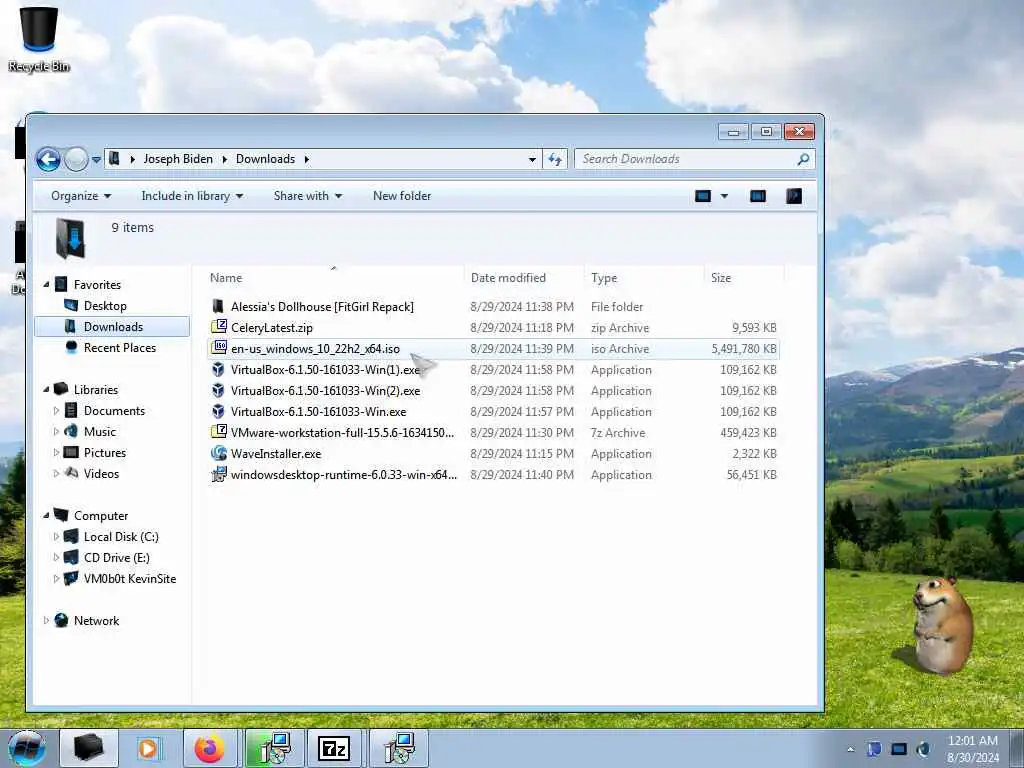Select Downloads in Favorites sidebar
The image size is (1024, 768).
pos(112,327)
